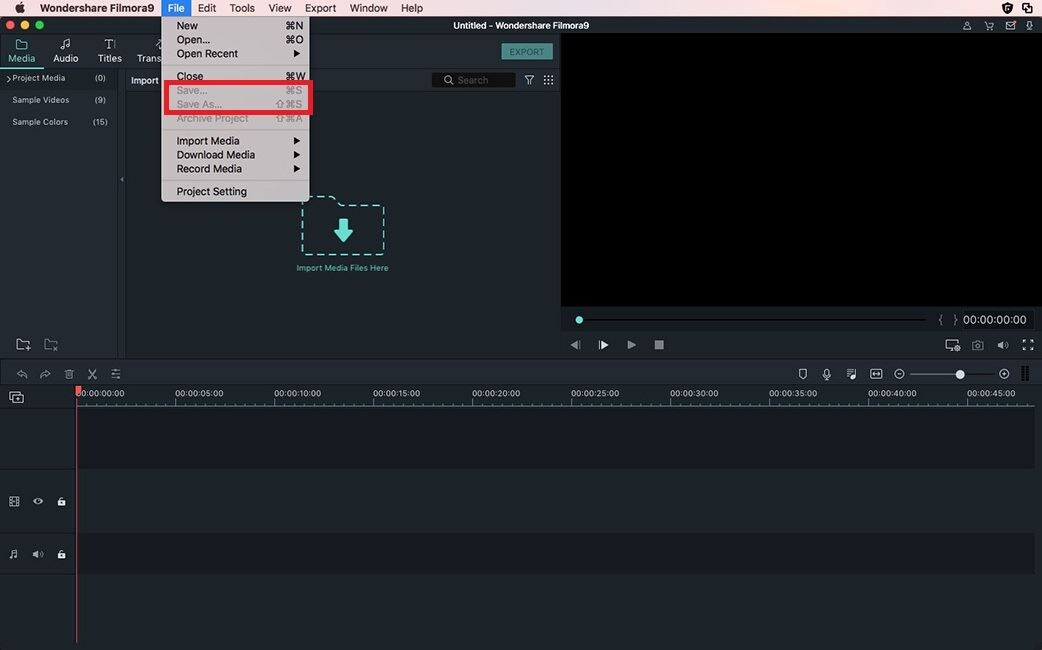The image size is (1042, 650).
Task: Click the scissors split icon
Action: [92, 374]
